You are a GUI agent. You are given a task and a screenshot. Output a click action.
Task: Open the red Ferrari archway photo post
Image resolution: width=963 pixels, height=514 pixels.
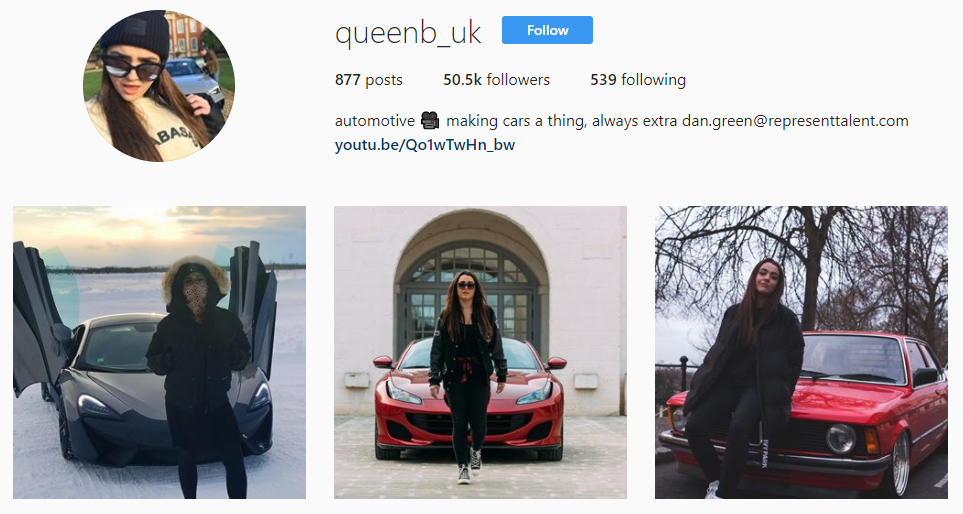pyautogui.click(x=480, y=352)
